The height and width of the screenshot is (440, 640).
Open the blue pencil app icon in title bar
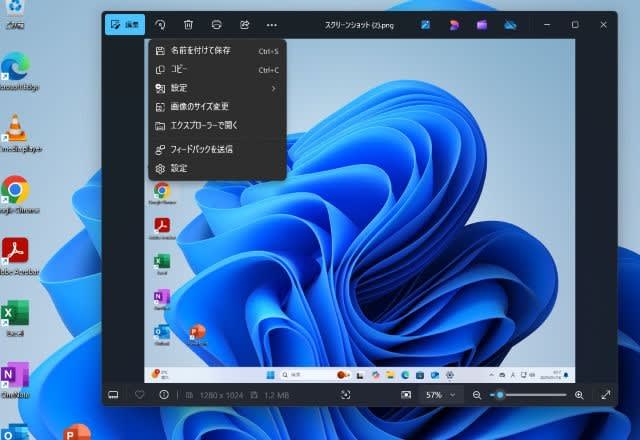tap(425, 25)
